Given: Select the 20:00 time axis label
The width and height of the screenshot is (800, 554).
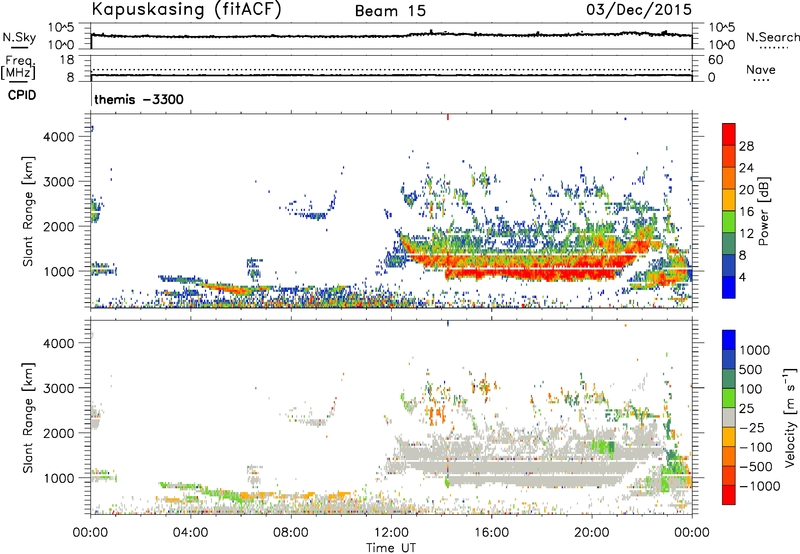Looking at the screenshot, I should click(591, 533).
